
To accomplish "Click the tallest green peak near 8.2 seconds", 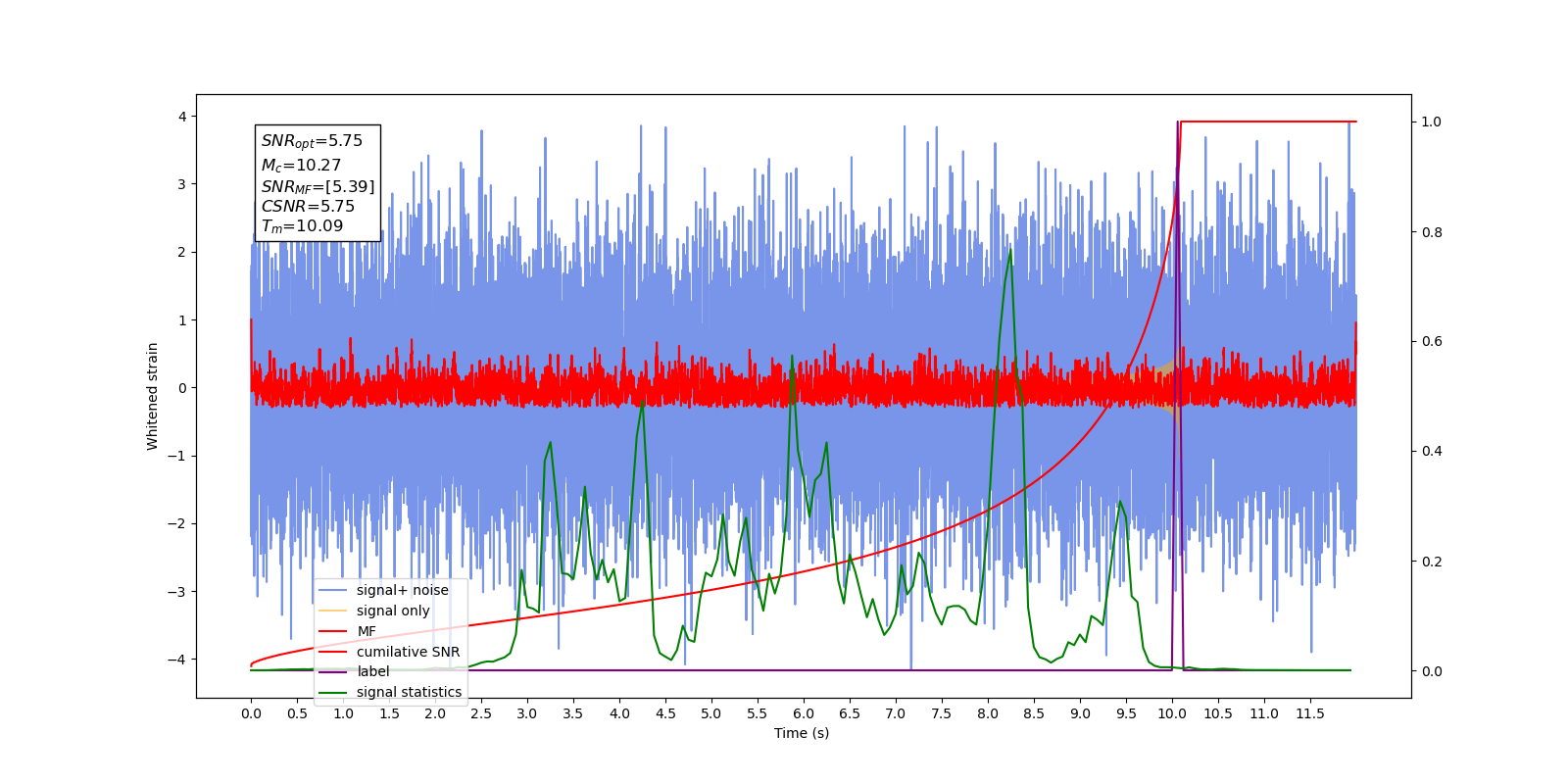I will coord(1010,251).
